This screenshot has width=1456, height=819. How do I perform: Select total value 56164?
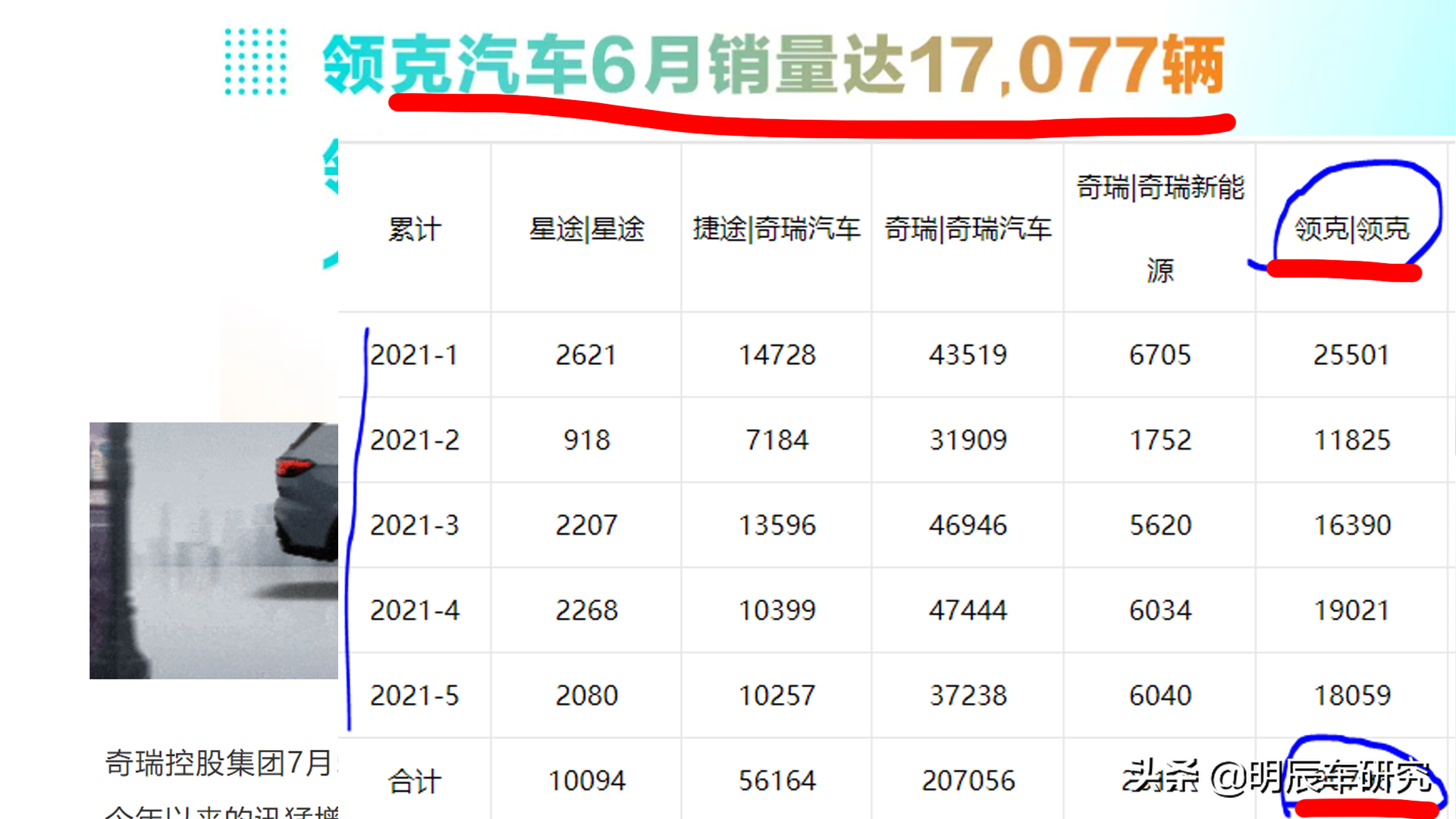[x=777, y=781]
